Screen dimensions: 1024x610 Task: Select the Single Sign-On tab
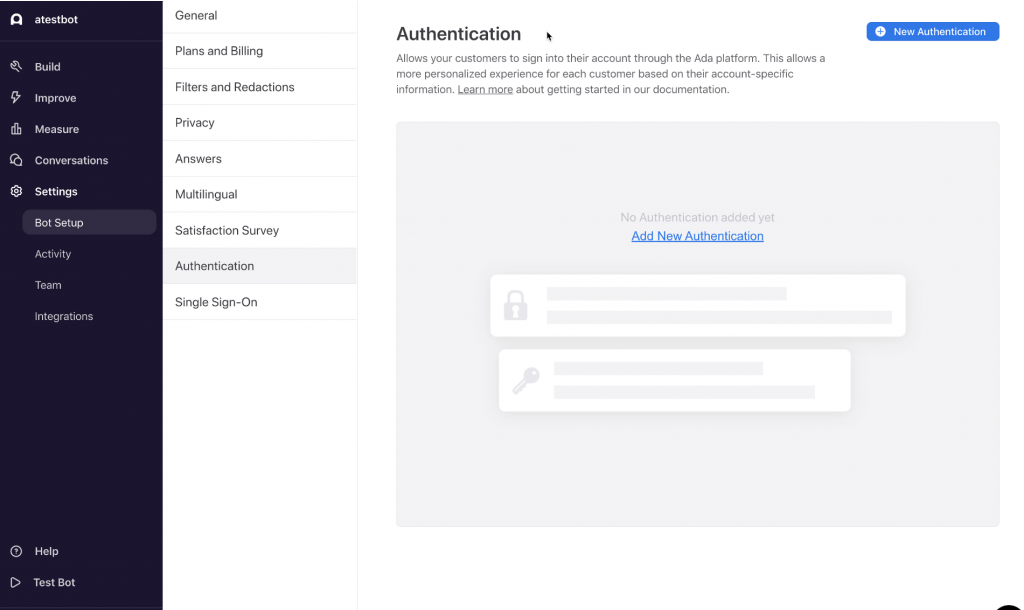260,302
